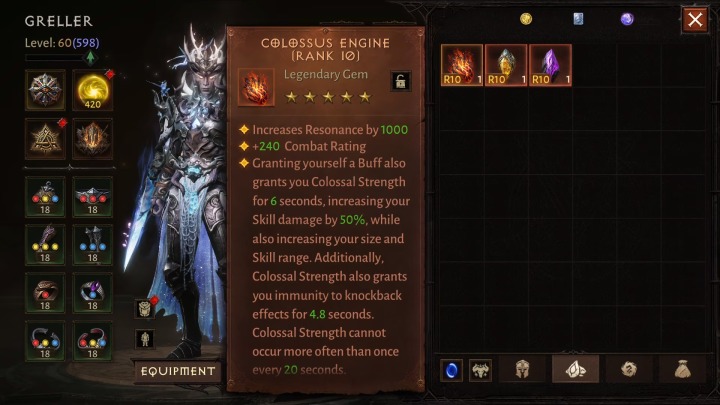The image size is (720, 405).
Task: Toggle the character body view icon
Action: [145, 339]
